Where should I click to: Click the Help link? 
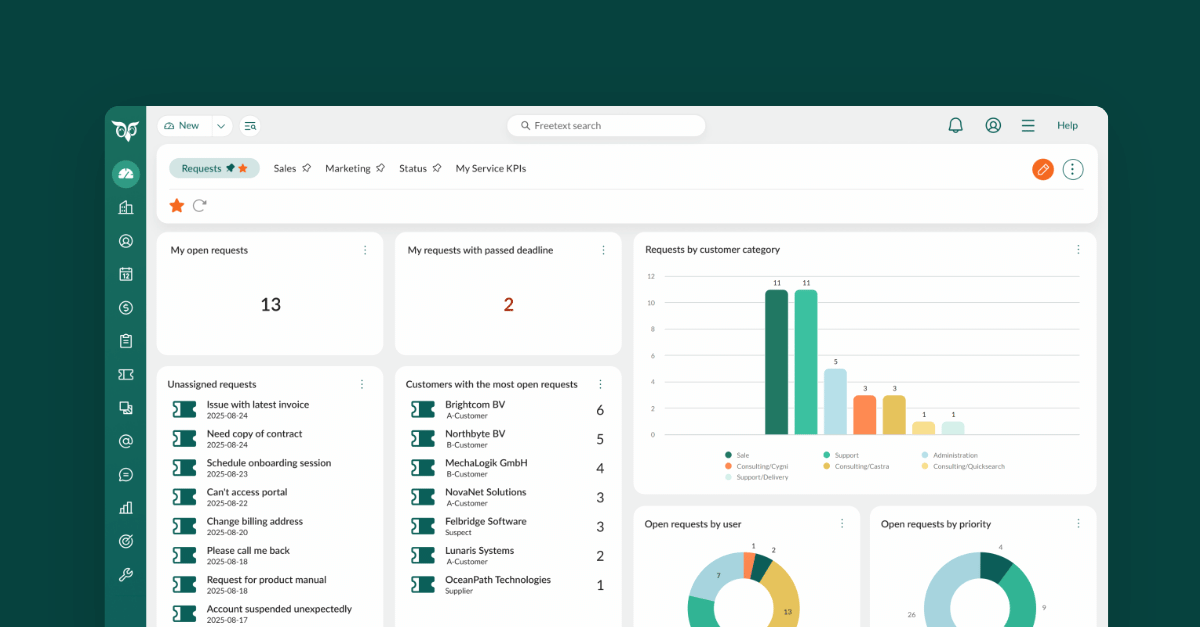tap(1067, 125)
